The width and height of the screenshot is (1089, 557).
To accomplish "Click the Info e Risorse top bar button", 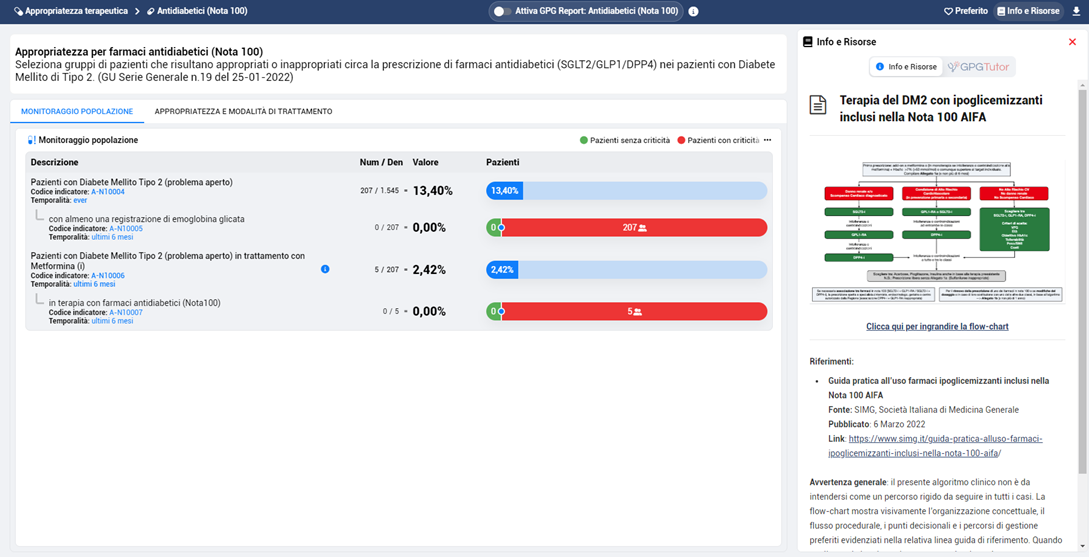I will click(x=1028, y=11).
